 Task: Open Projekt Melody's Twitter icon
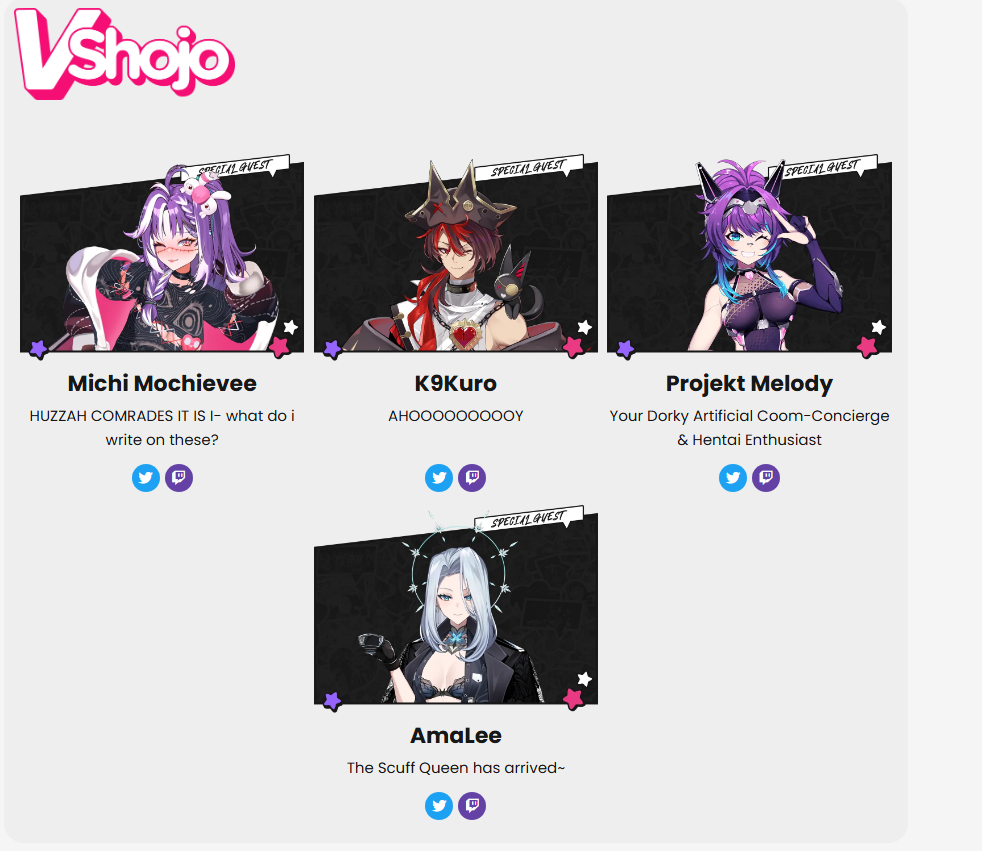coord(733,478)
